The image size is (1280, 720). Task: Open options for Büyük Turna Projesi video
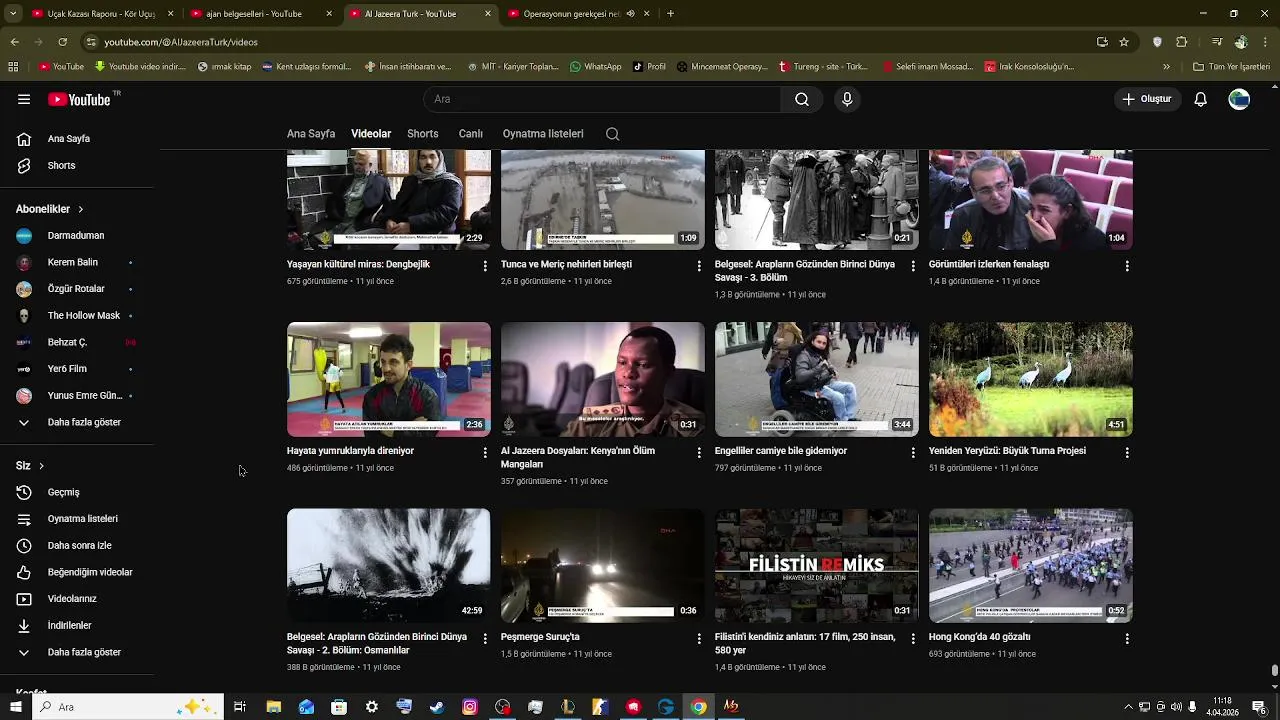(1127, 452)
